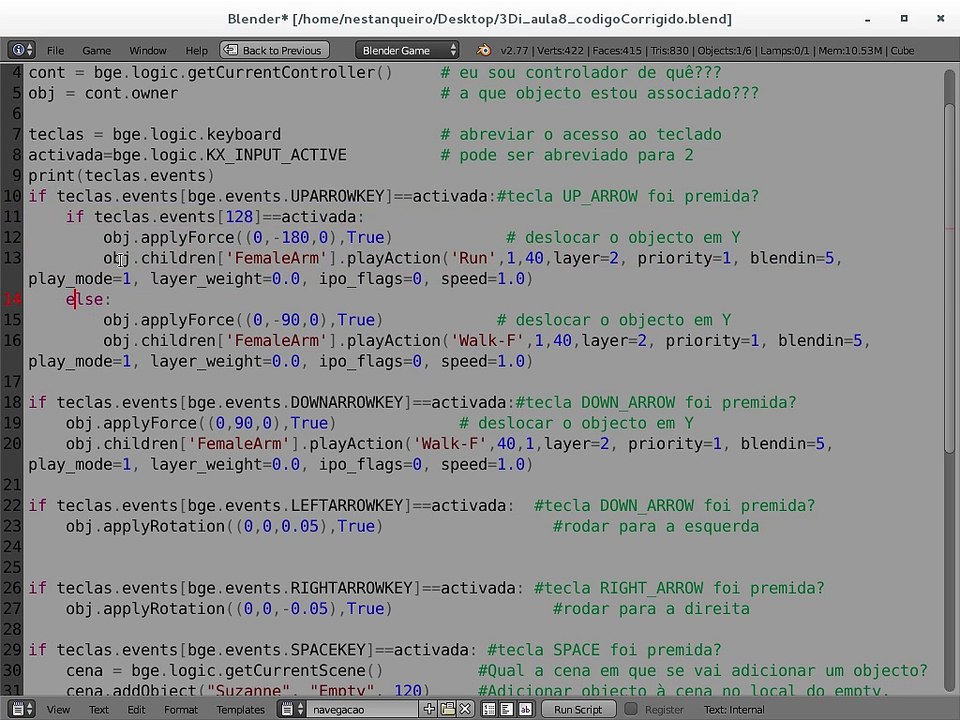Create a new text datablock with the plus icon
Viewport: 960px width, 720px height.
pos(429,709)
